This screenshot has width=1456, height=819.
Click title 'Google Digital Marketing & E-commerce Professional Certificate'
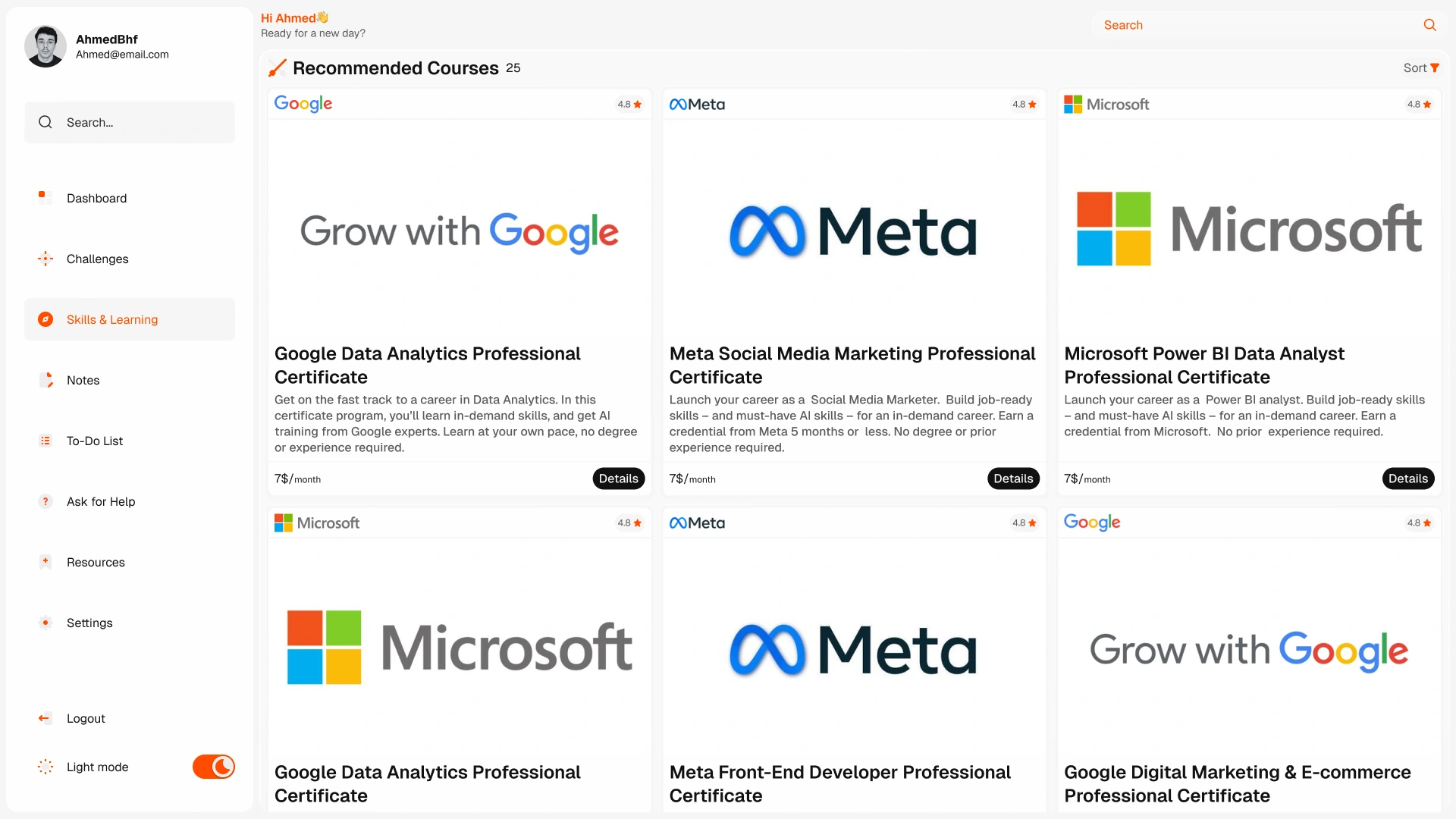coord(1238,783)
